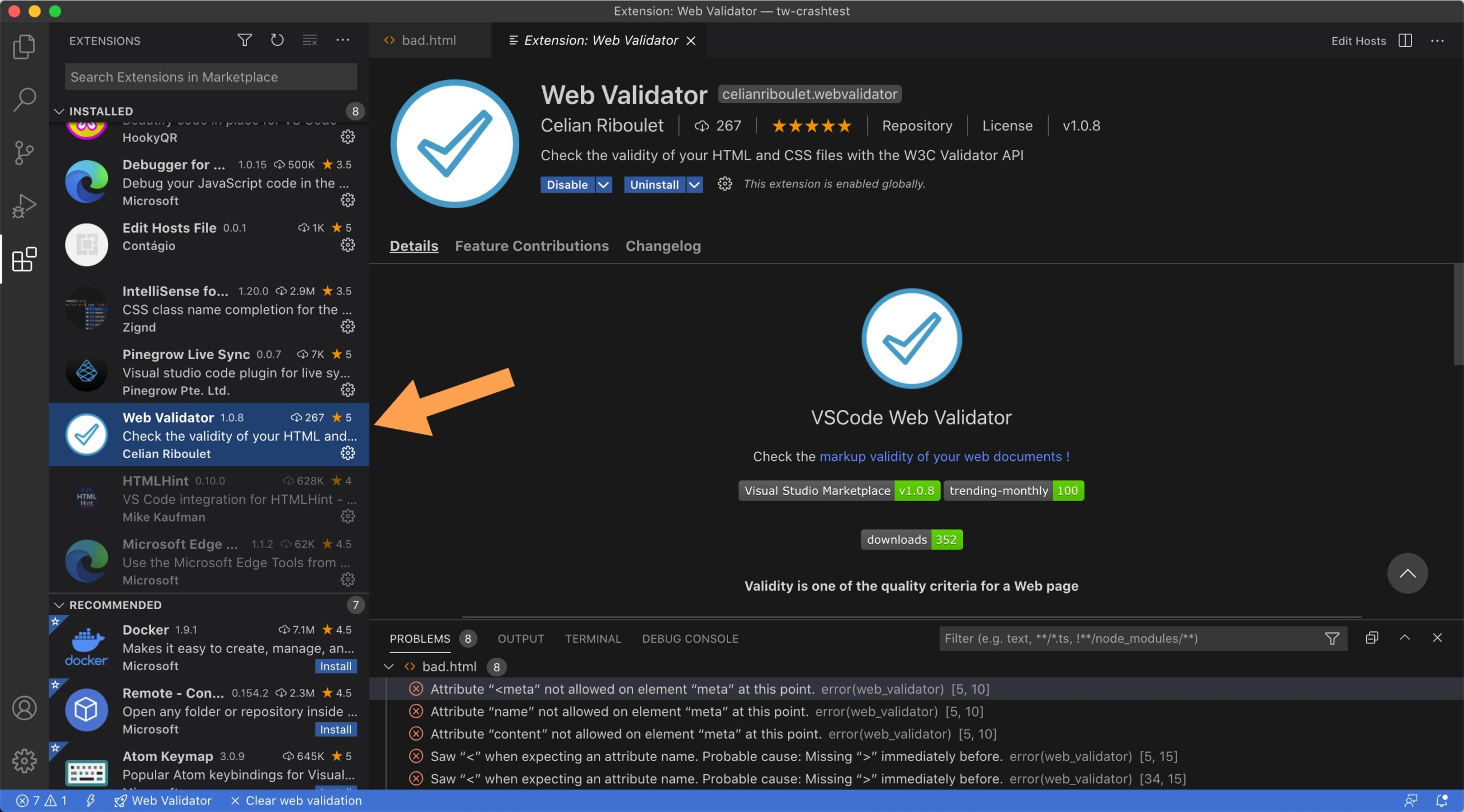Follow markup validity of your web documents link
The width and height of the screenshot is (1464, 812).
(x=944, y=456)
